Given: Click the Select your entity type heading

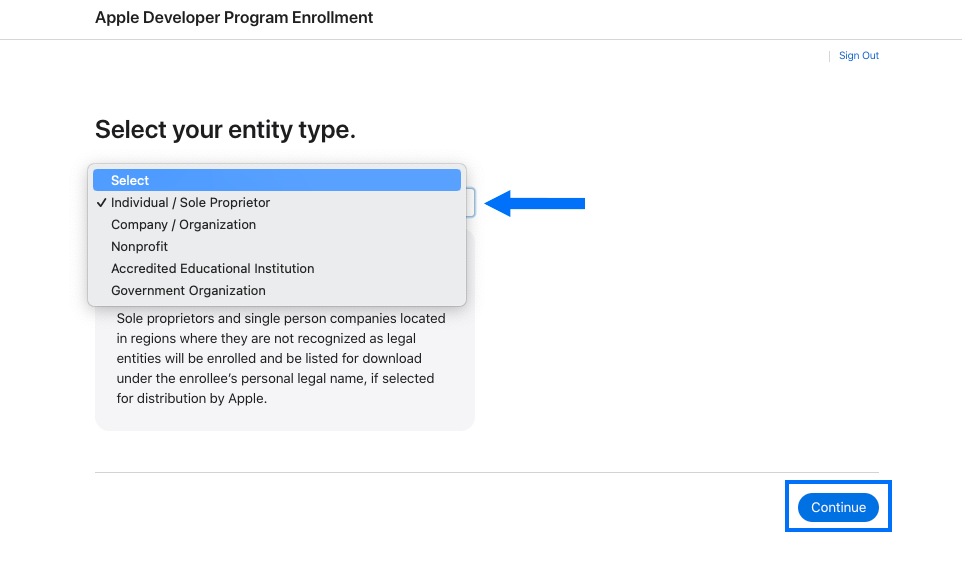Looking at the screenshot, I should pos(225,130).
